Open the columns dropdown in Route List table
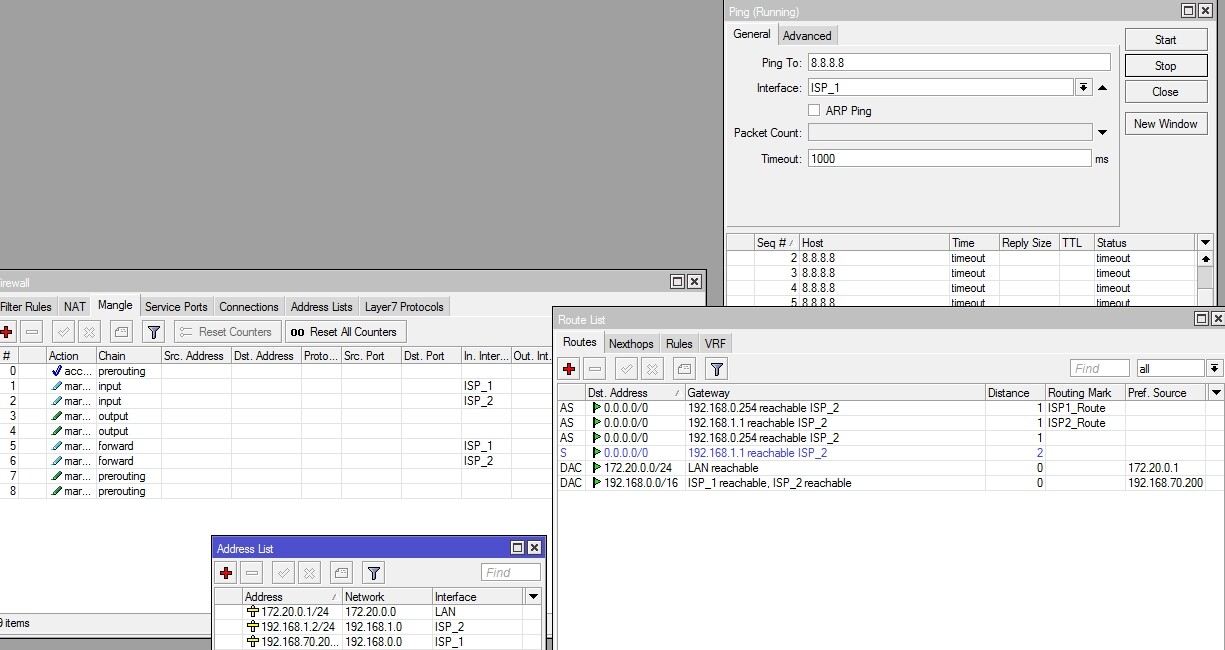1225x650 pixels. pos(1216,393)
